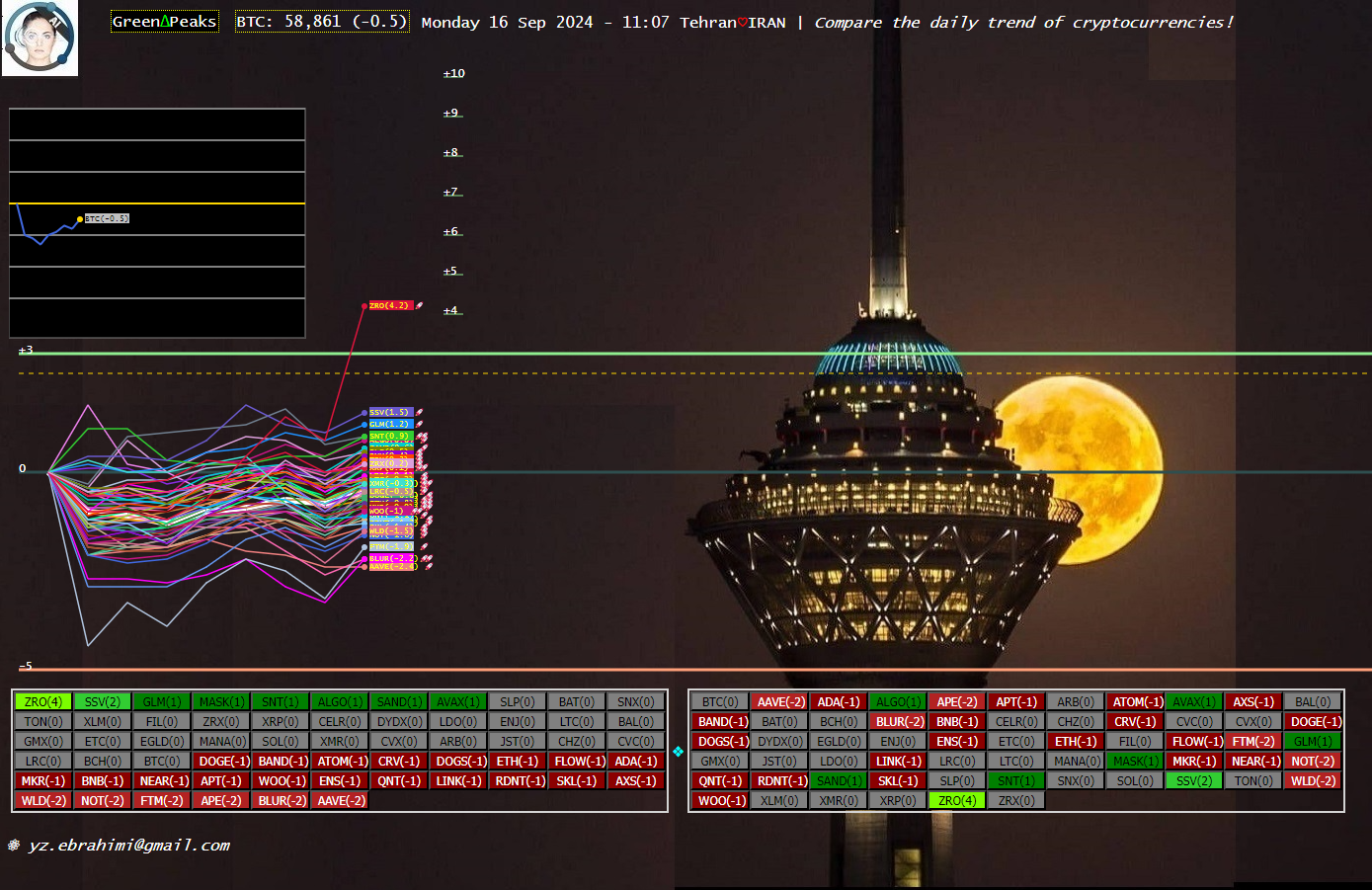Click the pencil icon next to the SSV(1.5) label

pos(420,412)
